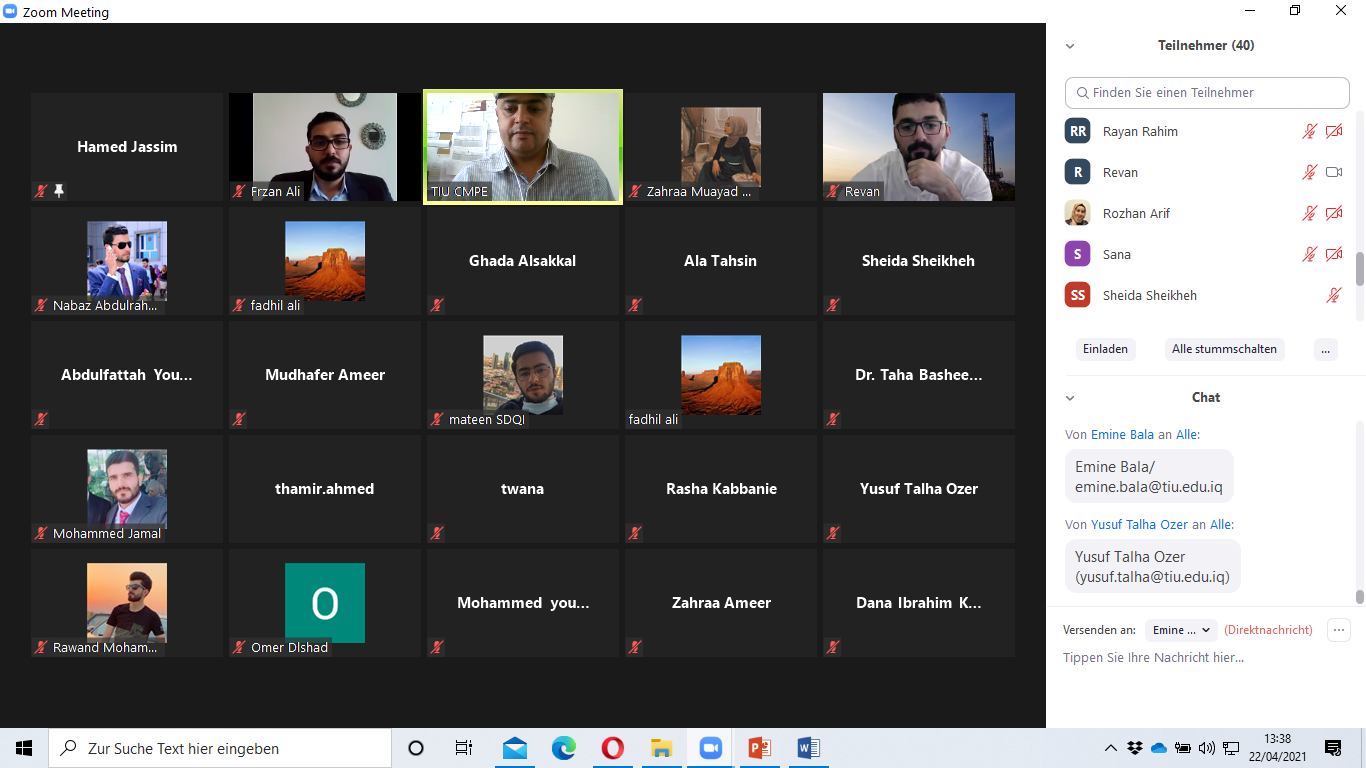Click the Zoom icon in taskbar
Screen dimensions: 1366x768
(x=711, y=748)
